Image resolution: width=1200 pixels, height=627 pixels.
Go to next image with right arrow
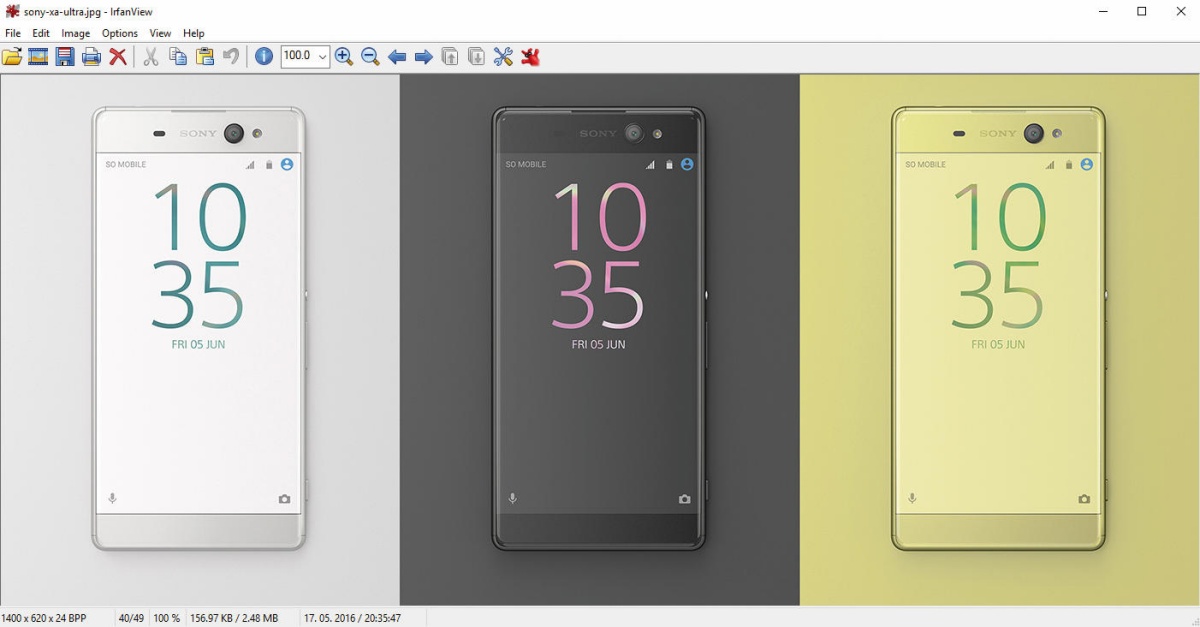(x=424, y=57)
